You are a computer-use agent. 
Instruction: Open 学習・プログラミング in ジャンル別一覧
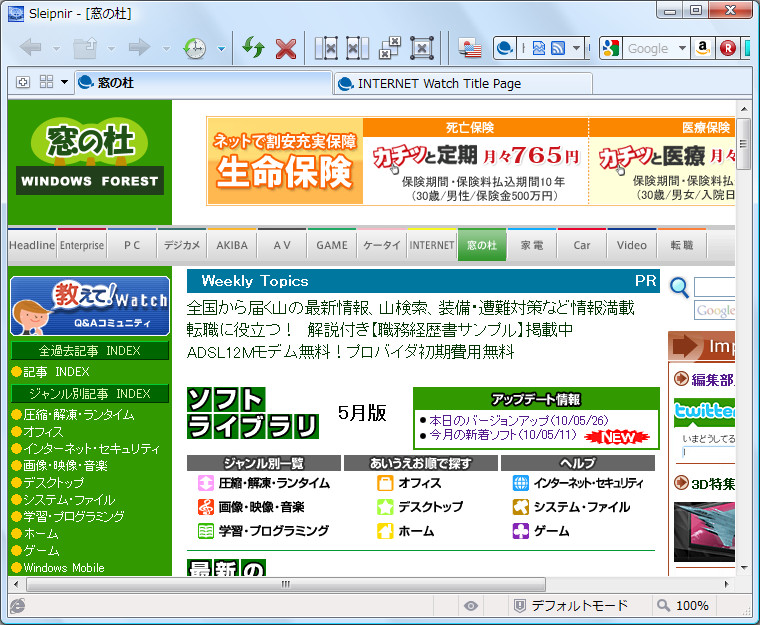pos(273,531)
